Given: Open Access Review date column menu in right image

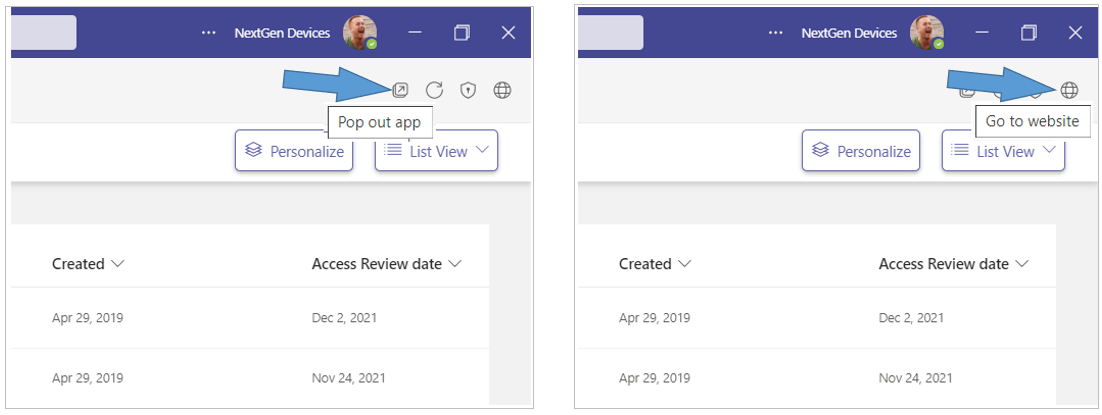Looking at the screenshot, I should (1022, 264).
